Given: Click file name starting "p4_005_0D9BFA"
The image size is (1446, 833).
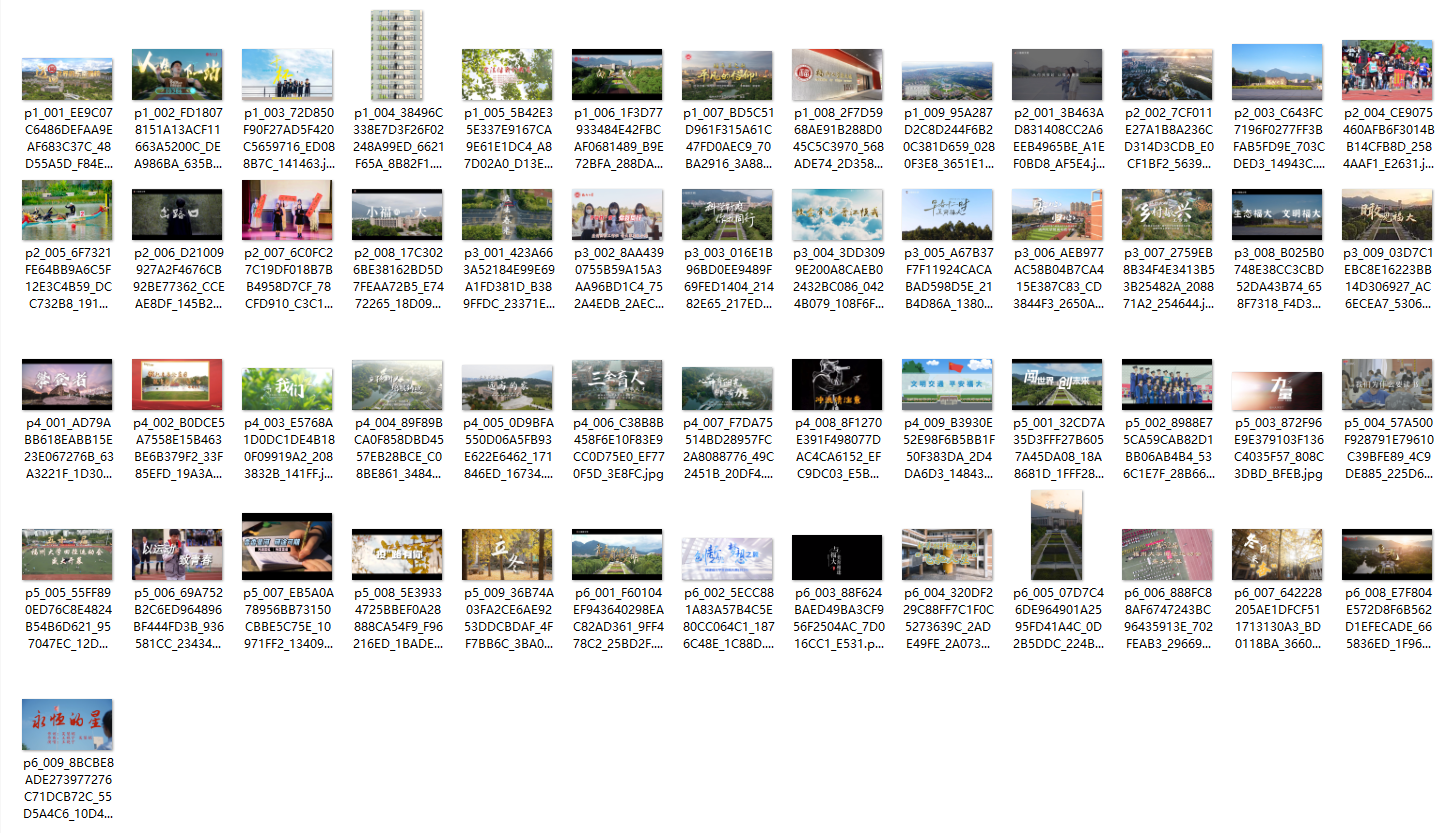Looking at the screenshot, I should pos(507,449).
